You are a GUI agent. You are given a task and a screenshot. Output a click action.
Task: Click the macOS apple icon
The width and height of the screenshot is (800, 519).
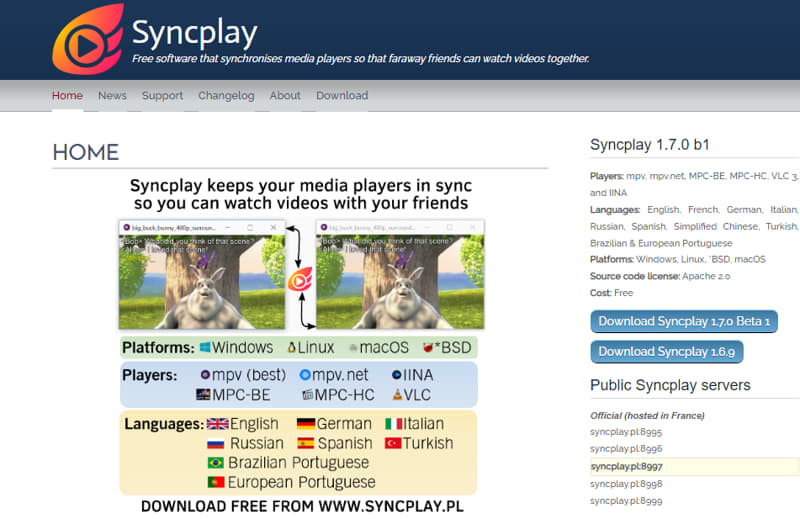(353, 348)
